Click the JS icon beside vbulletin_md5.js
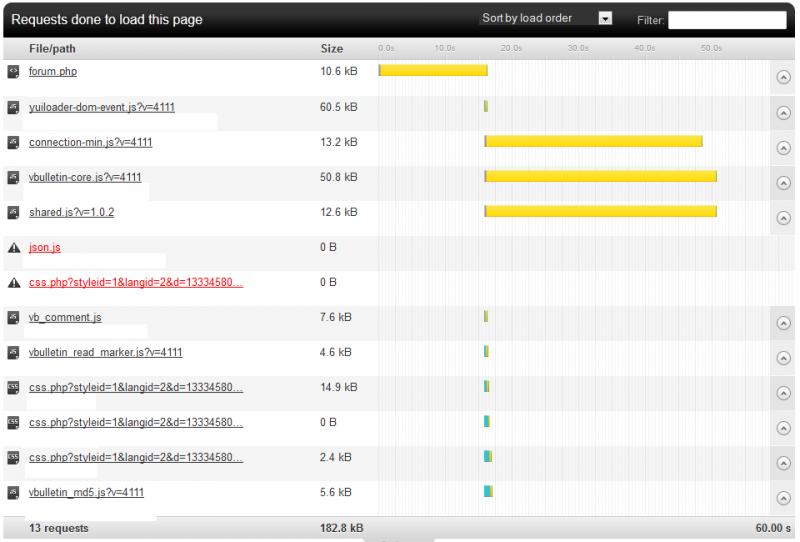 [x=13, y=492]
